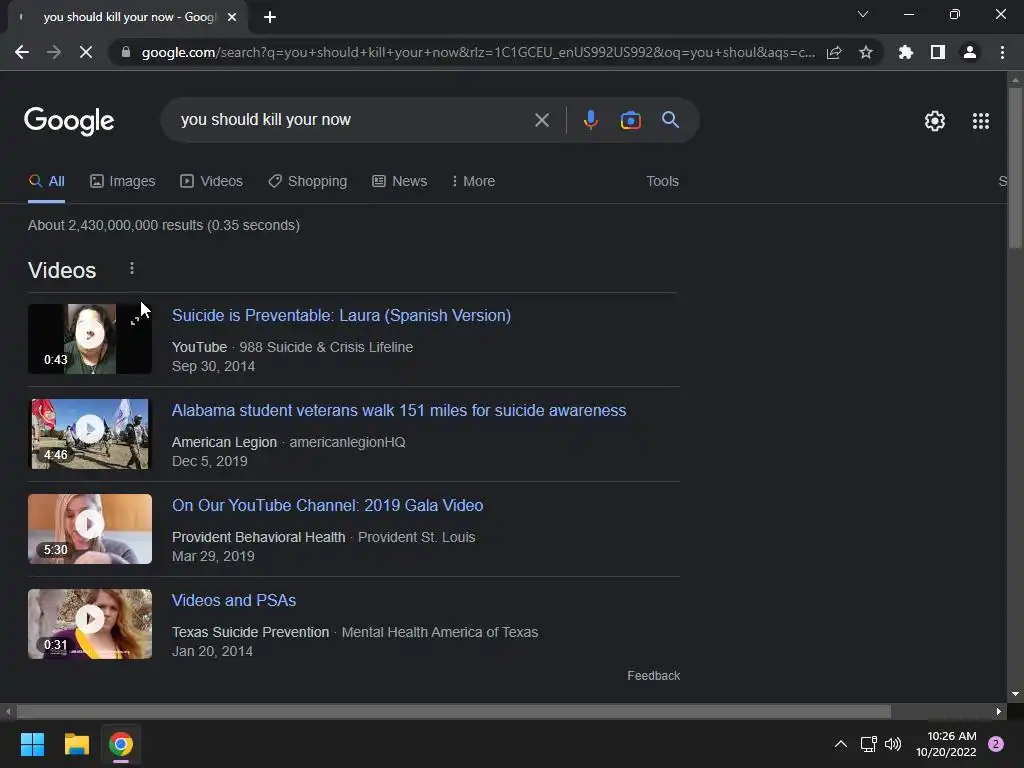This screenshot has height=768, width=1024.
Task: Select the 'you should kill your now' browser tab
Action: [x=128, y=17]
